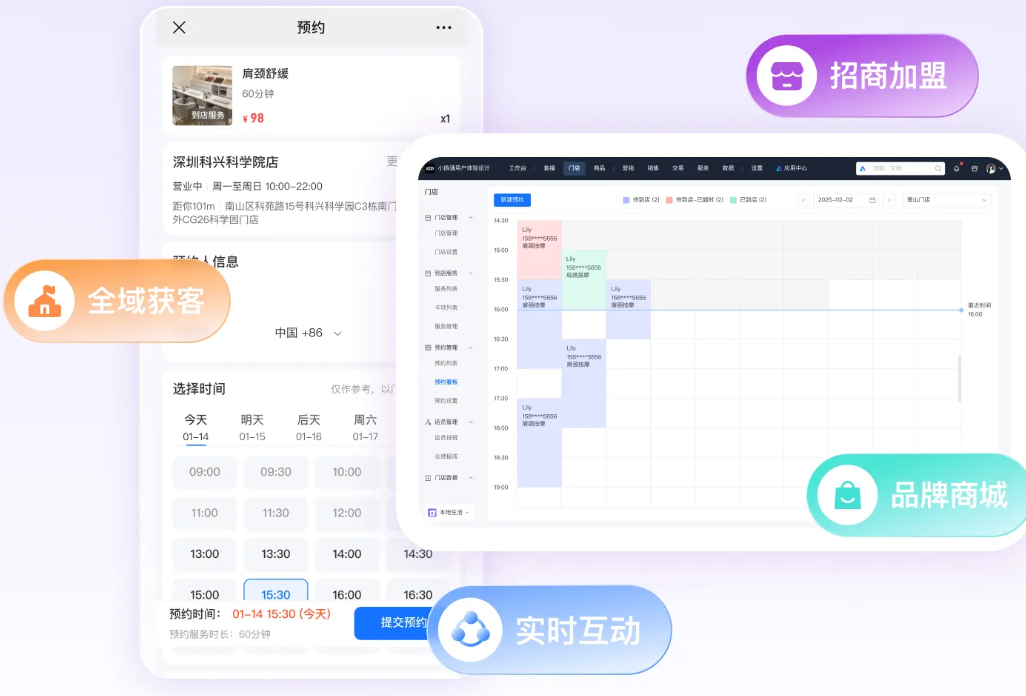Click the 实时互动 people icon
Viewport: 1026px width, 696px height.
[470, 630]
